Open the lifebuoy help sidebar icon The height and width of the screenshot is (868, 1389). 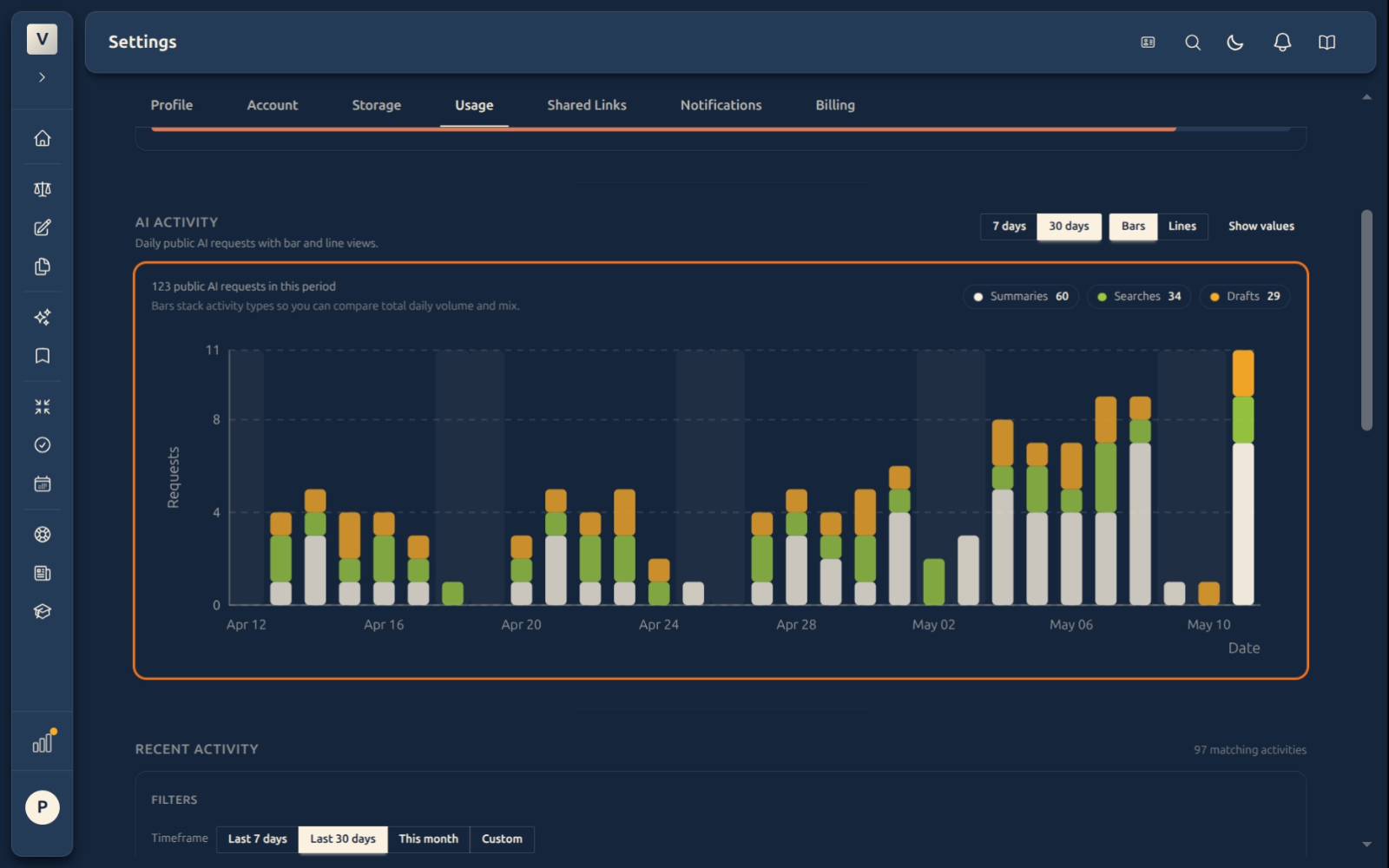[x=42, y=535]
